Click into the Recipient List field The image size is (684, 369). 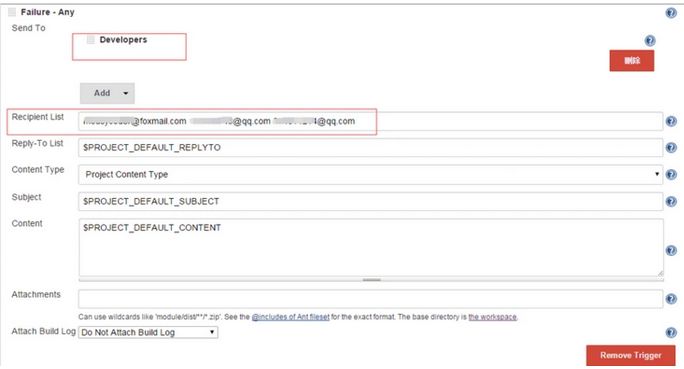click(x=370, y=121)
